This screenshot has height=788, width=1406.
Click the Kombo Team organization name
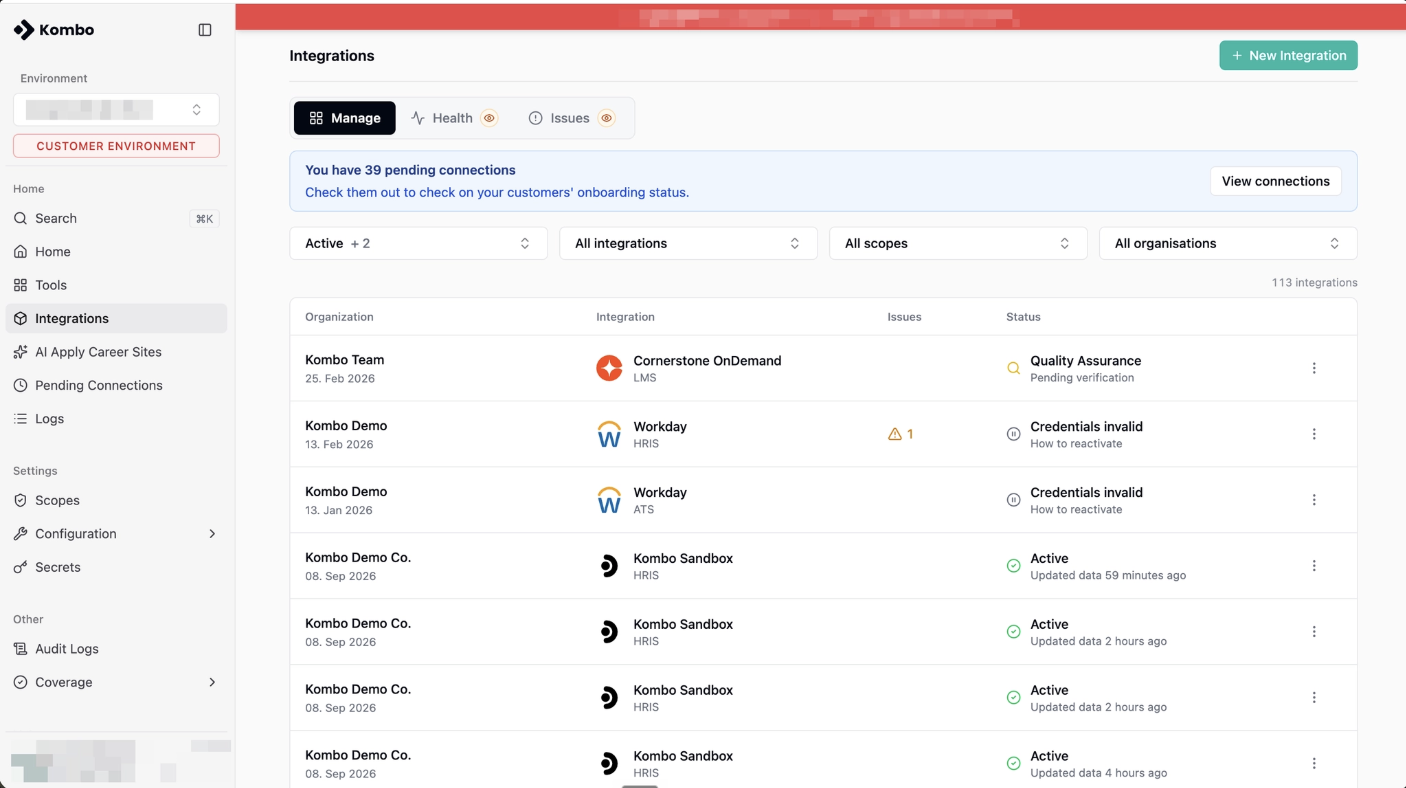point(345,360)
